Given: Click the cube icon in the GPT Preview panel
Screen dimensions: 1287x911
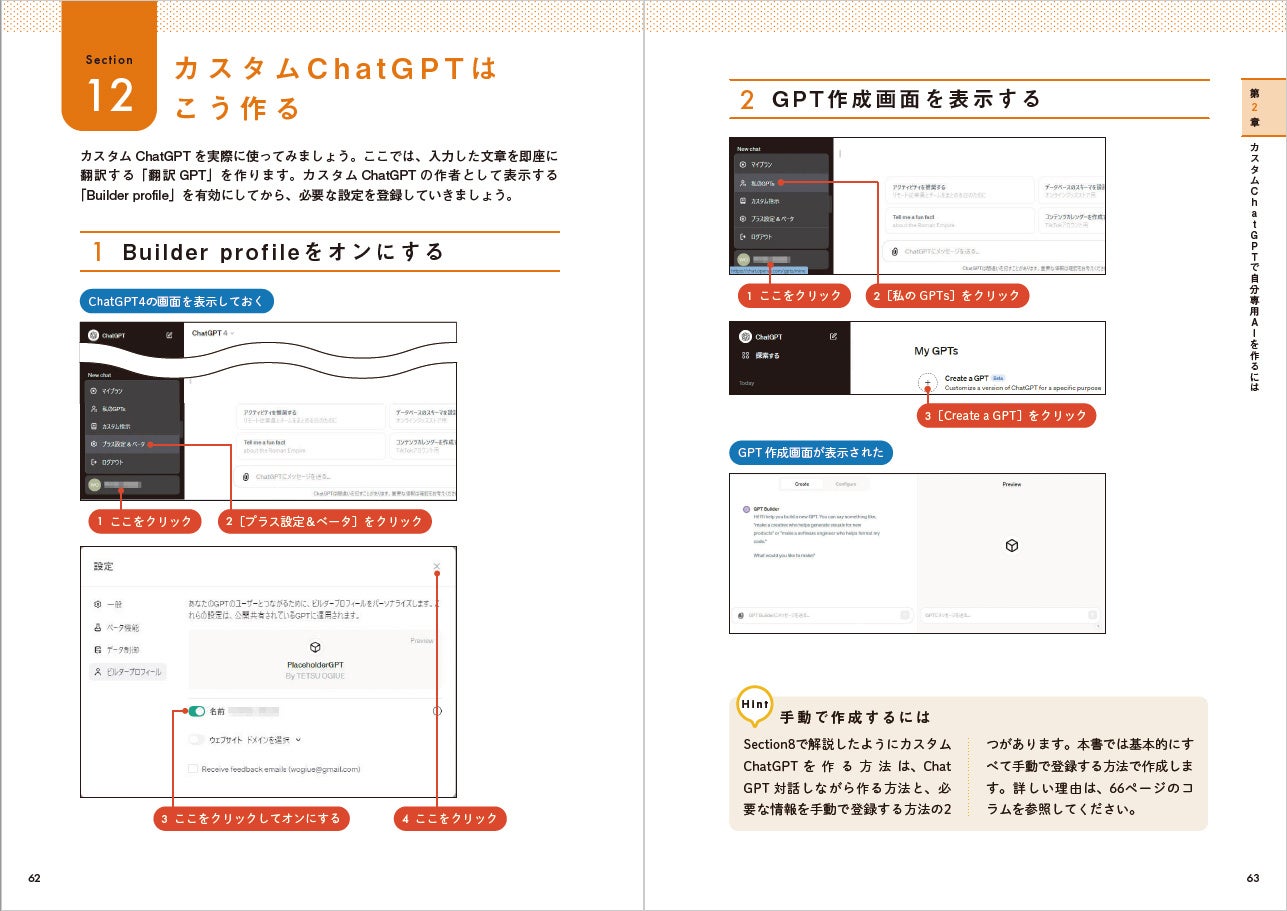Looking at the screenshot, I should (x=1012, y=545).
